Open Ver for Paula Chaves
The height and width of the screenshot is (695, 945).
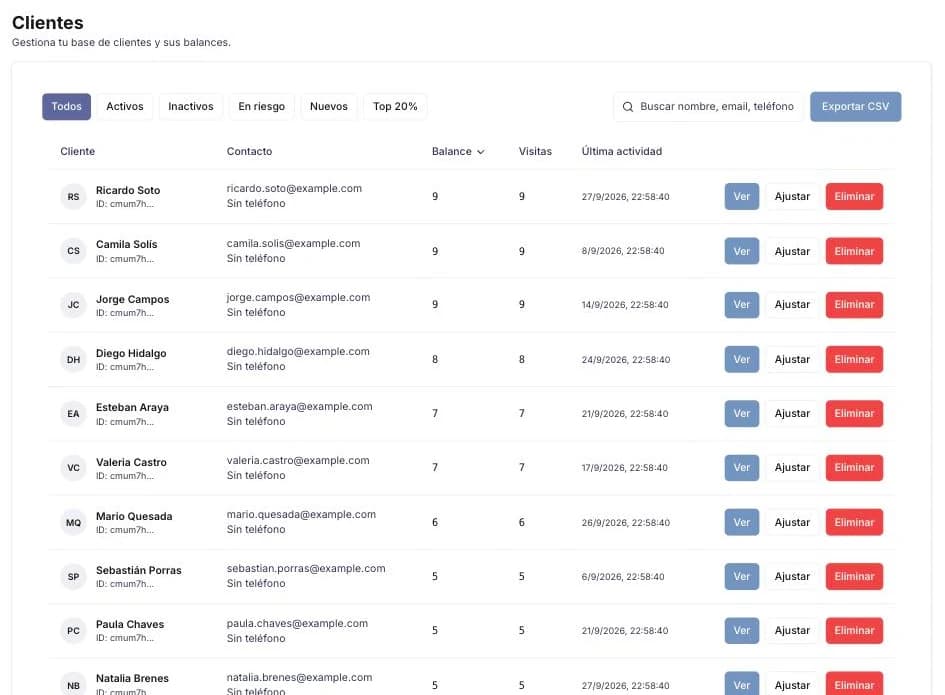coord(741,631)
